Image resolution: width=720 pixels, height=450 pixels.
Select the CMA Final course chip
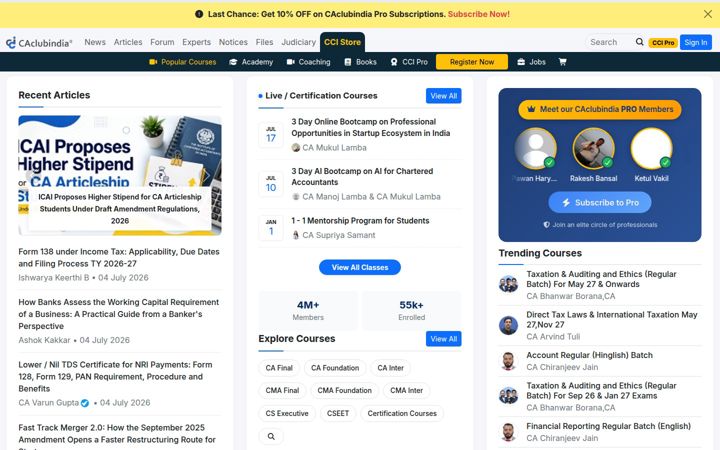point(282,390)
